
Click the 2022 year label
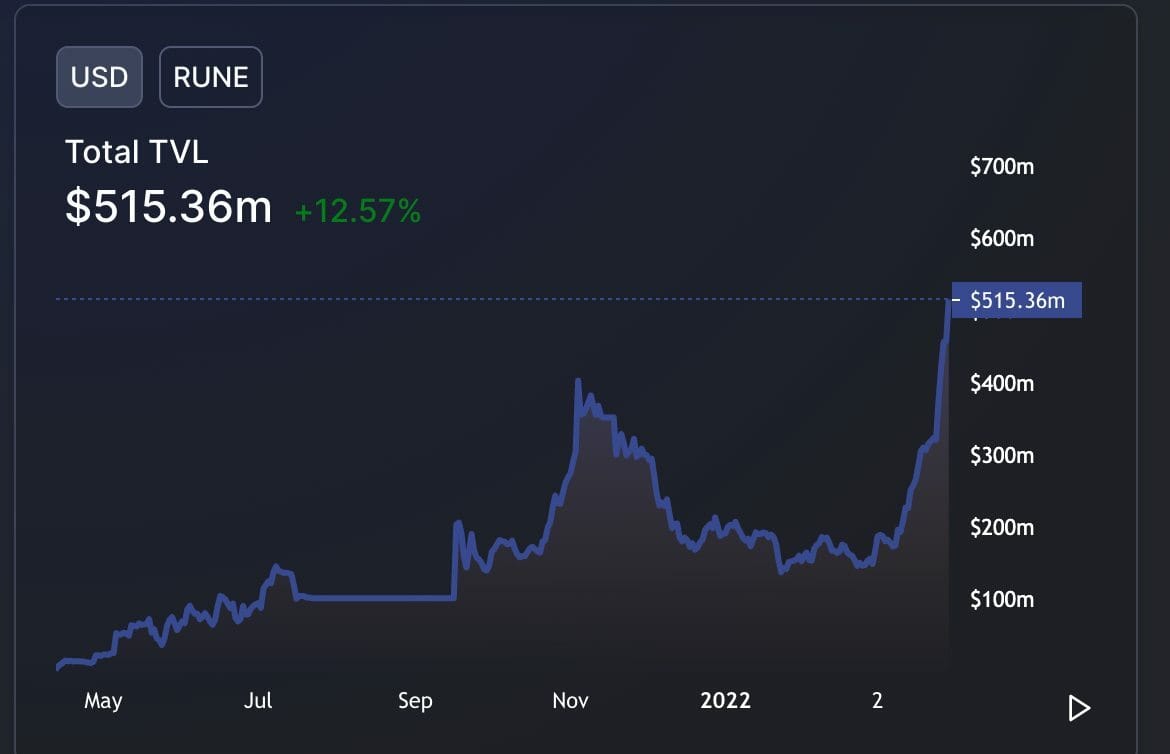tap(725, 700)
